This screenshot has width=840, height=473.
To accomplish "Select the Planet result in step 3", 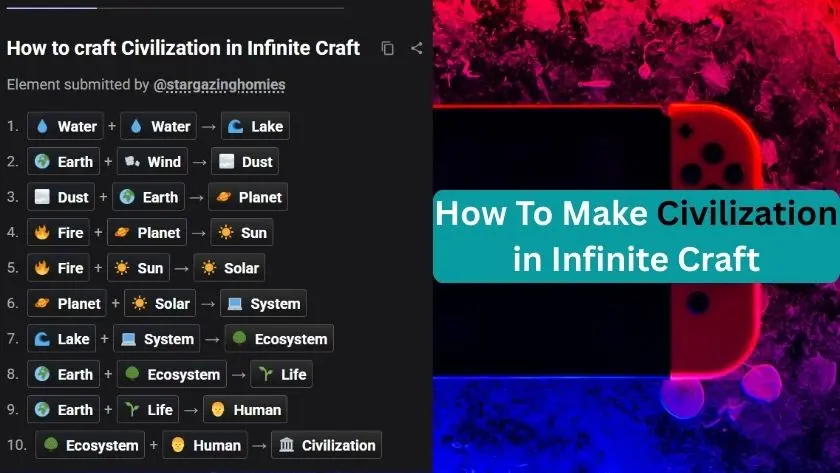I will 248,197.
